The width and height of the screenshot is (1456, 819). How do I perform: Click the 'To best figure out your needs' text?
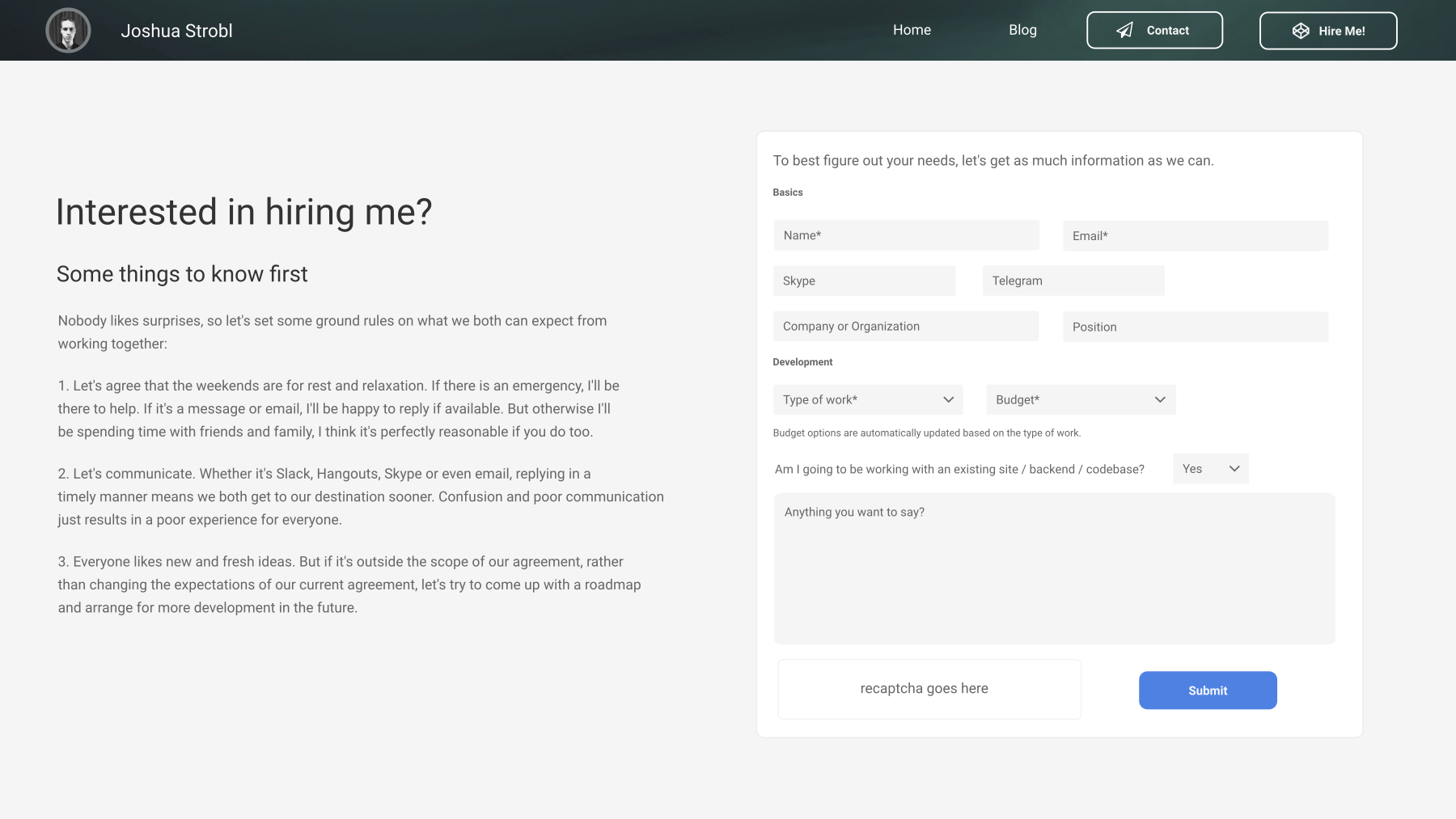click(x=993, y=161)
